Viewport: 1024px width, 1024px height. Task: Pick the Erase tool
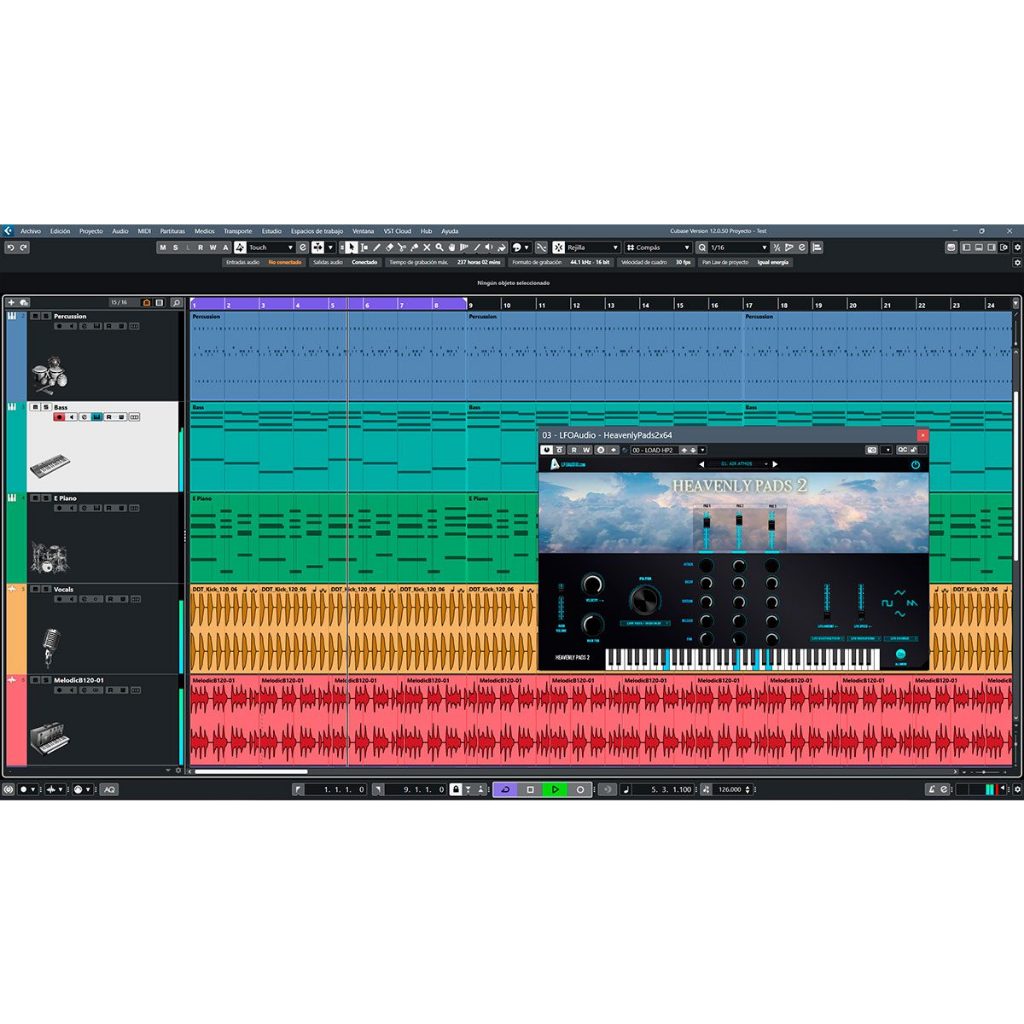(x=389, y=248)
